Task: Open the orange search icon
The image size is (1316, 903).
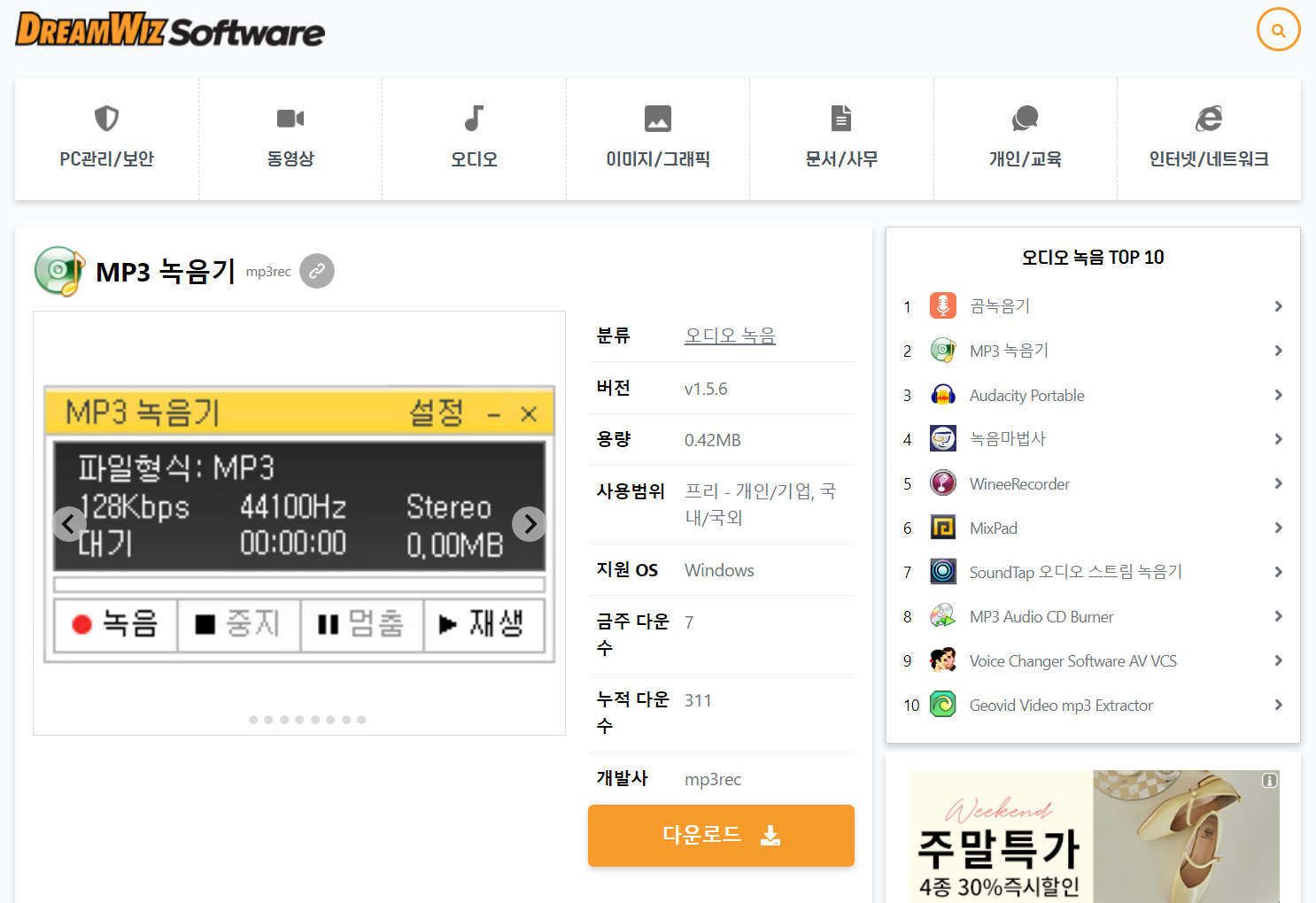Action: [1278, 30]
